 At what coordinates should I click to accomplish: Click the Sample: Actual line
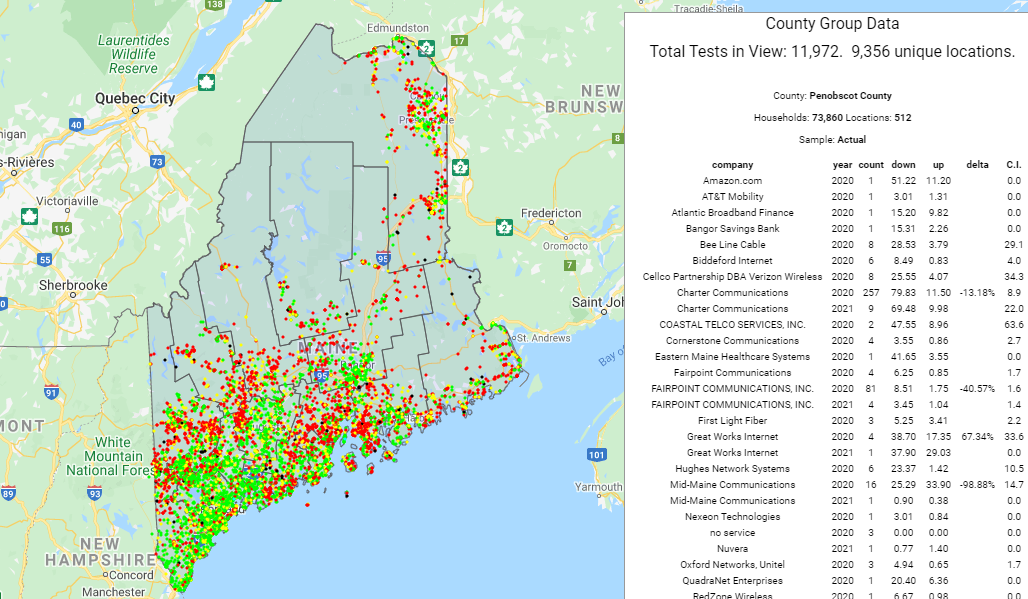point(832,140)
